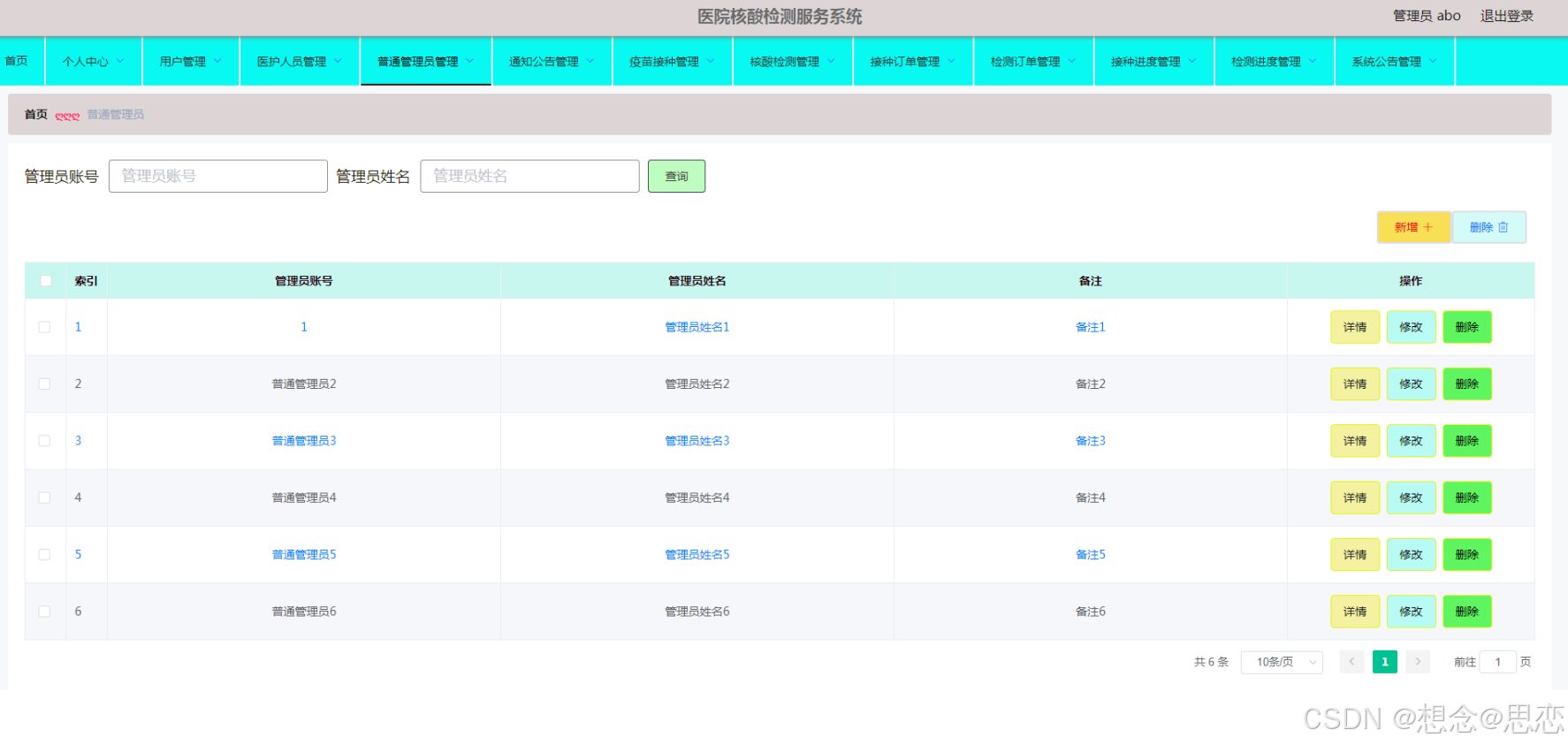The width and height of the screenshot is (1568, 745).
Task: Click 删除 for 普通管理员6 row
Action: (1467, 612)
